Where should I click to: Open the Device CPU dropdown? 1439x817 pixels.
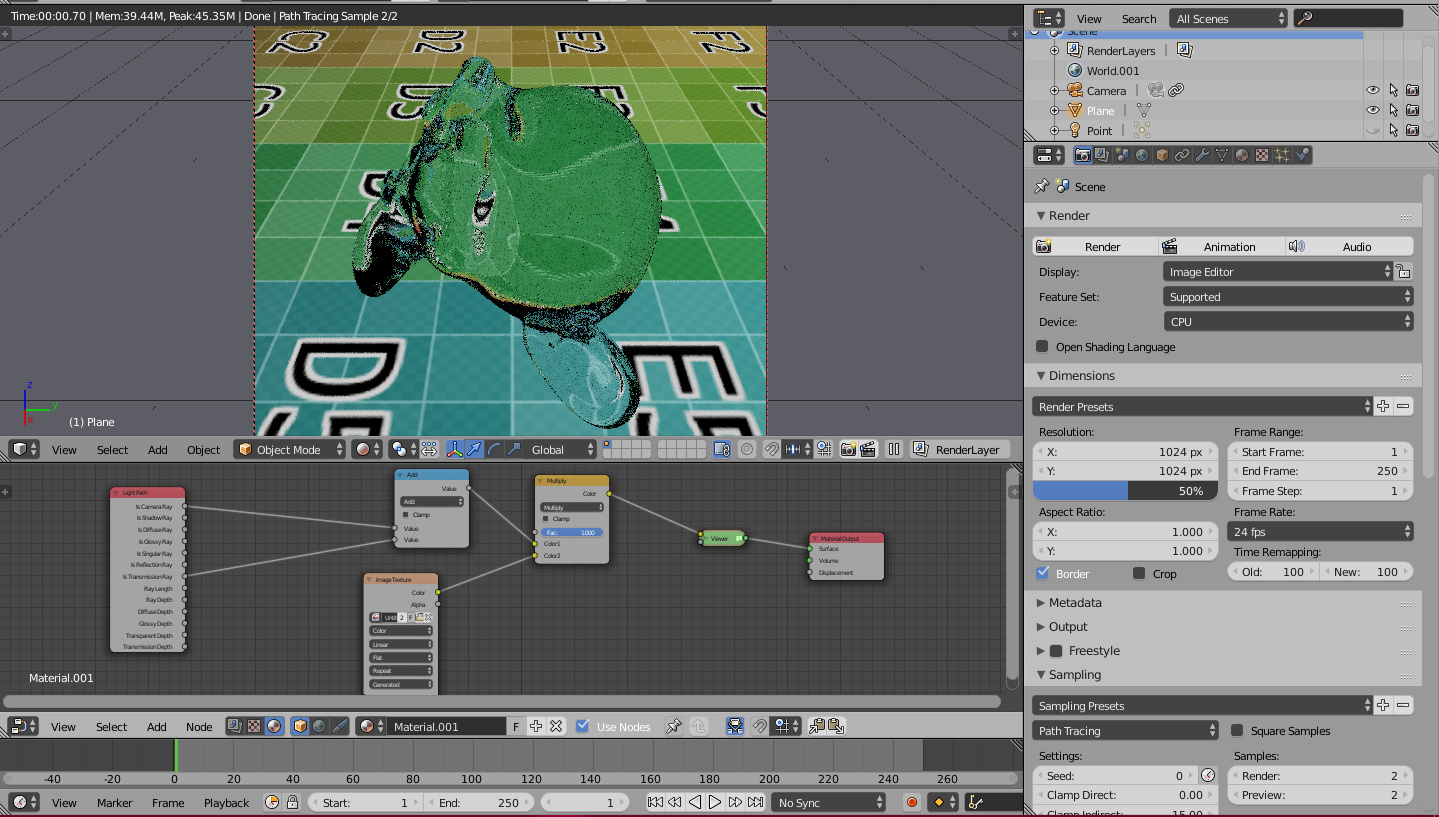pyautogui.click(x=1287, y=321)
